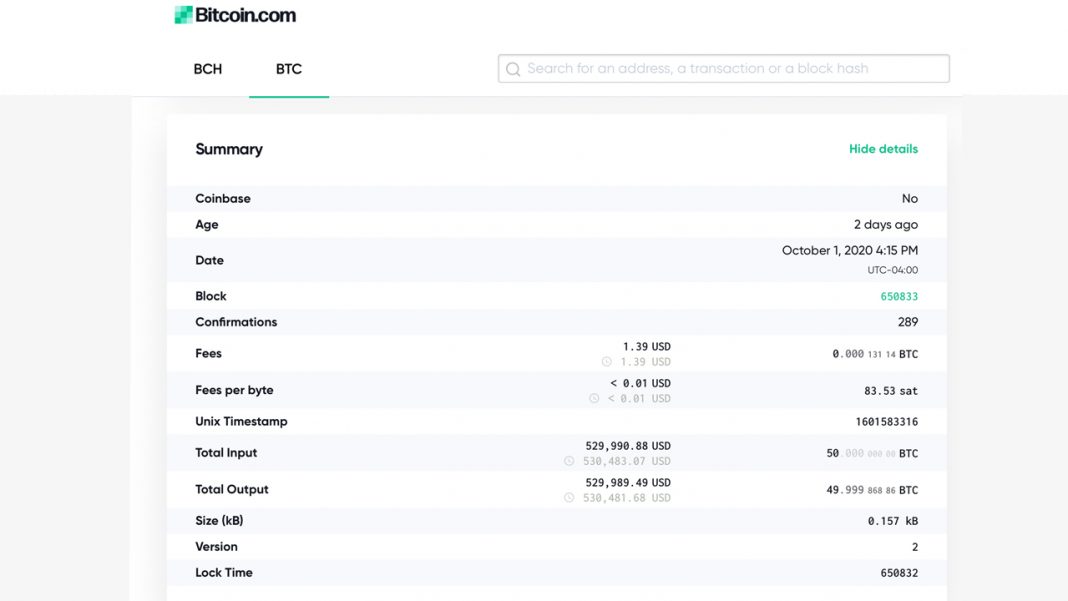The height and width of the screenshot is (601, 1068).
Task: Click the Lock Time value 650832
Action: point(899,573)
